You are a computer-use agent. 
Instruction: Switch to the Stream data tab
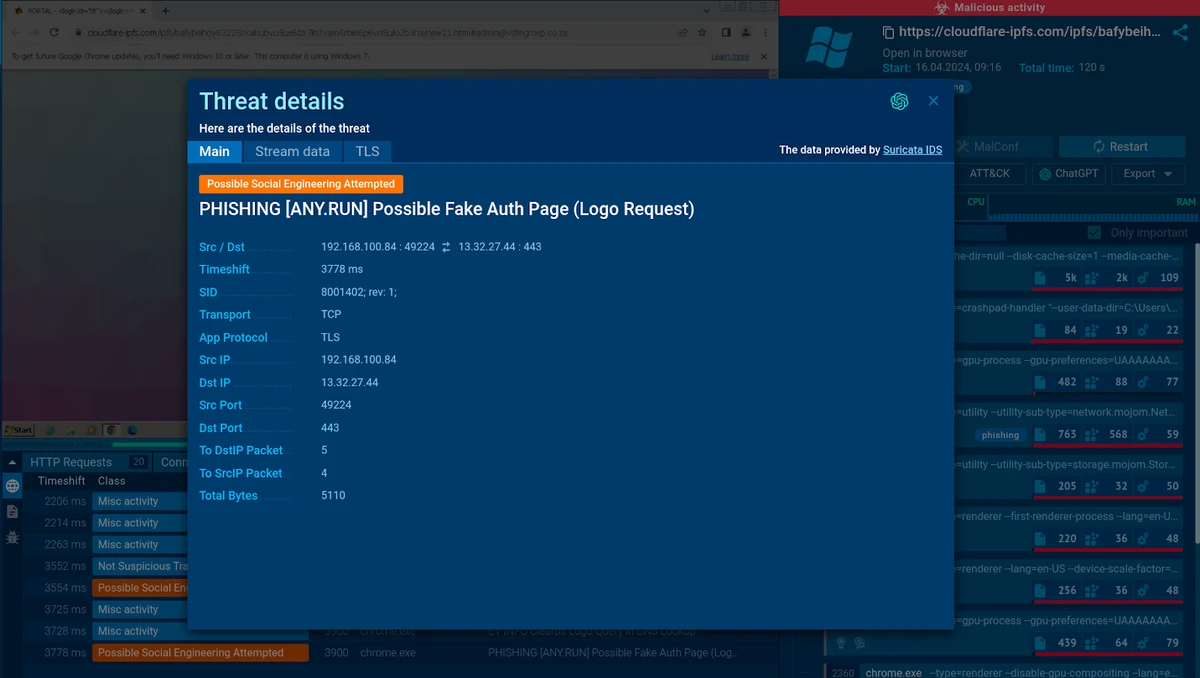tap(292, 152)
